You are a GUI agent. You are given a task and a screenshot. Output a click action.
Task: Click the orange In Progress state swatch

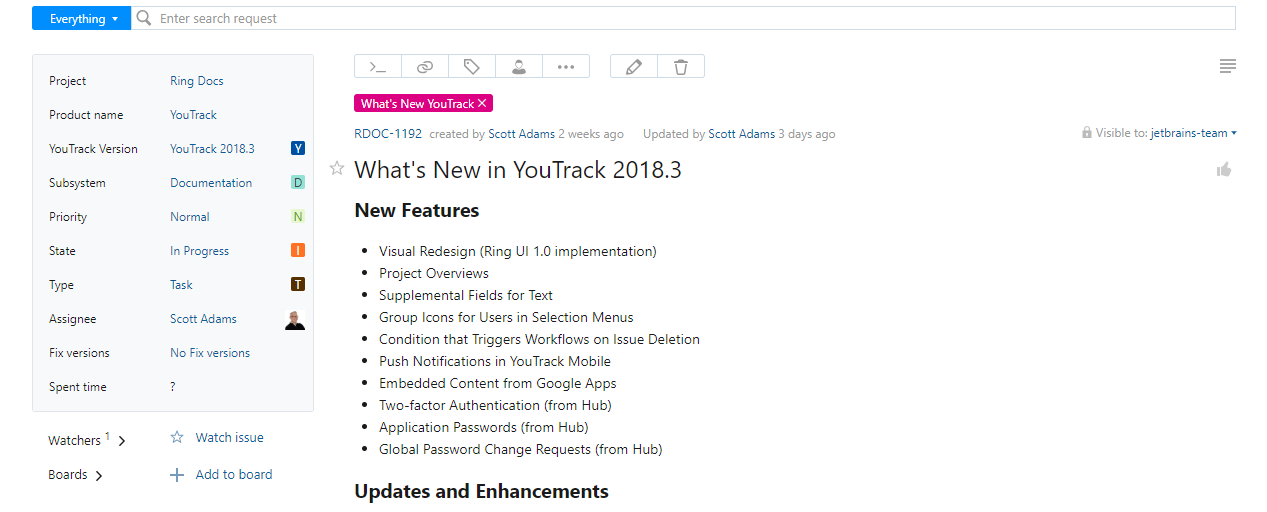(x=298, y=251)
